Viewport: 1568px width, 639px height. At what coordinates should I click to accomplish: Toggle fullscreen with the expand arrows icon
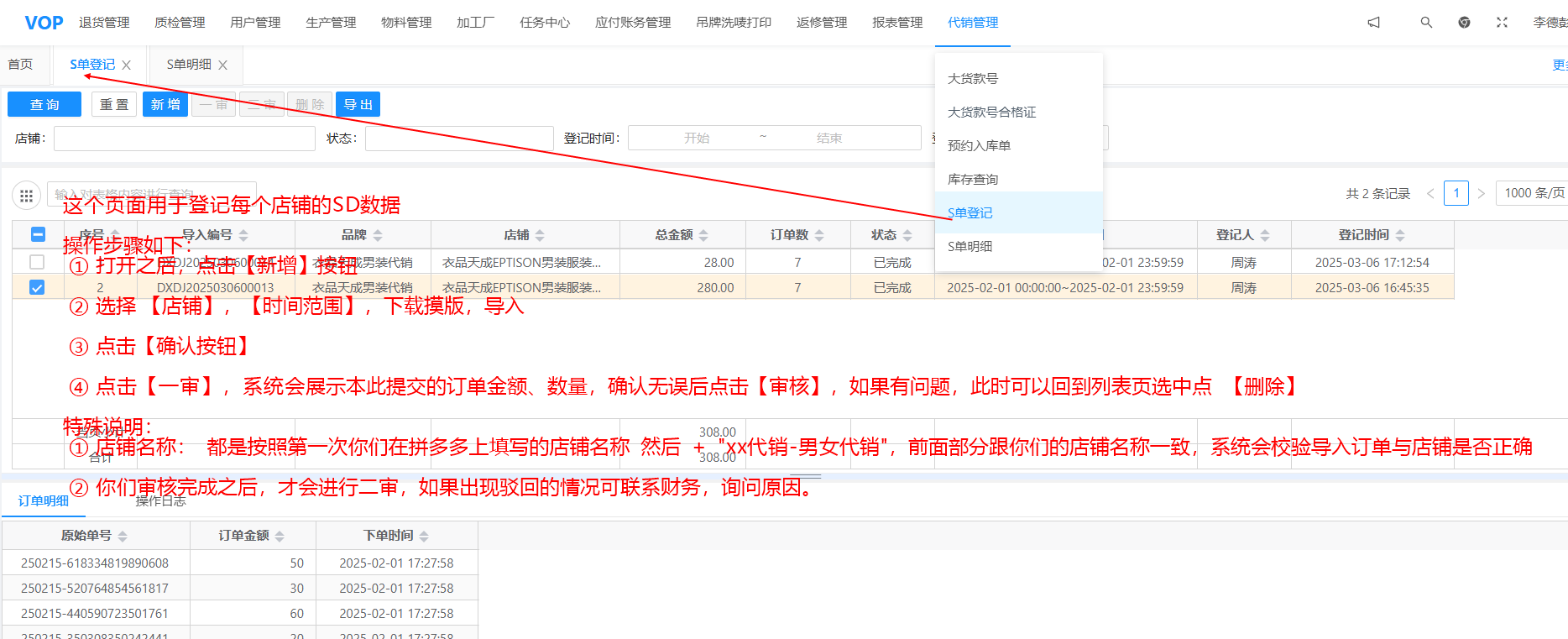tap(1502, 23)
